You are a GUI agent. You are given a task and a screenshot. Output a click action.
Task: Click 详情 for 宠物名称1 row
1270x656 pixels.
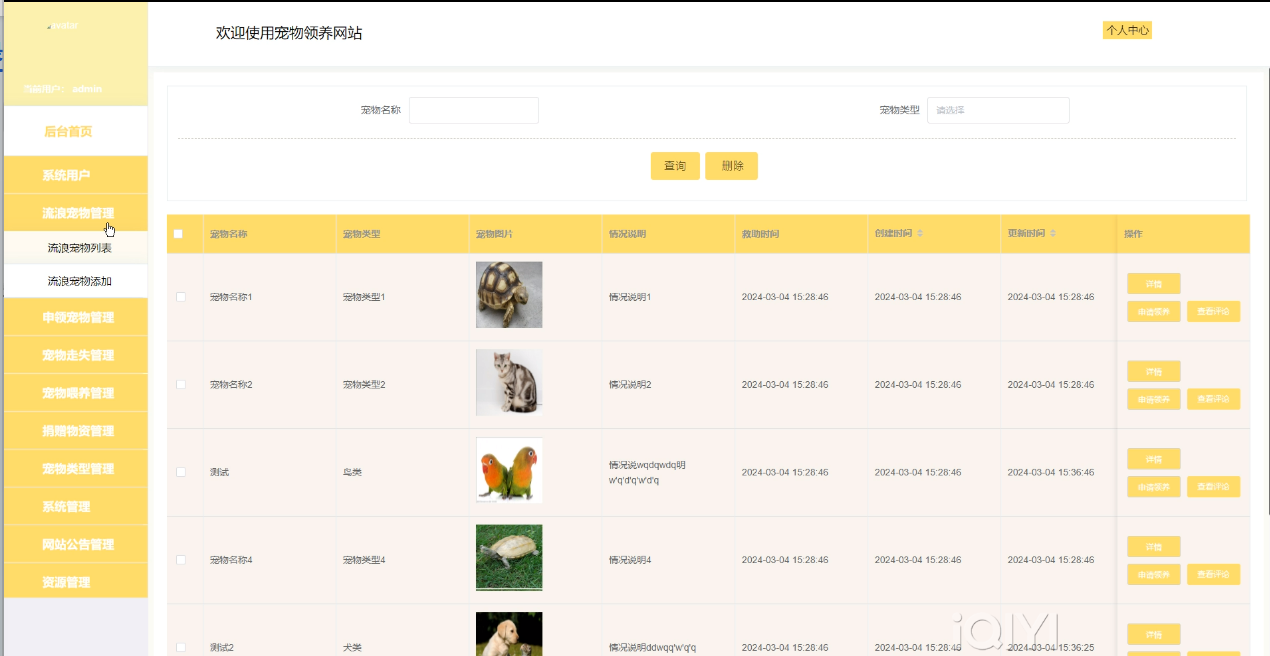tap(1154, 284)
